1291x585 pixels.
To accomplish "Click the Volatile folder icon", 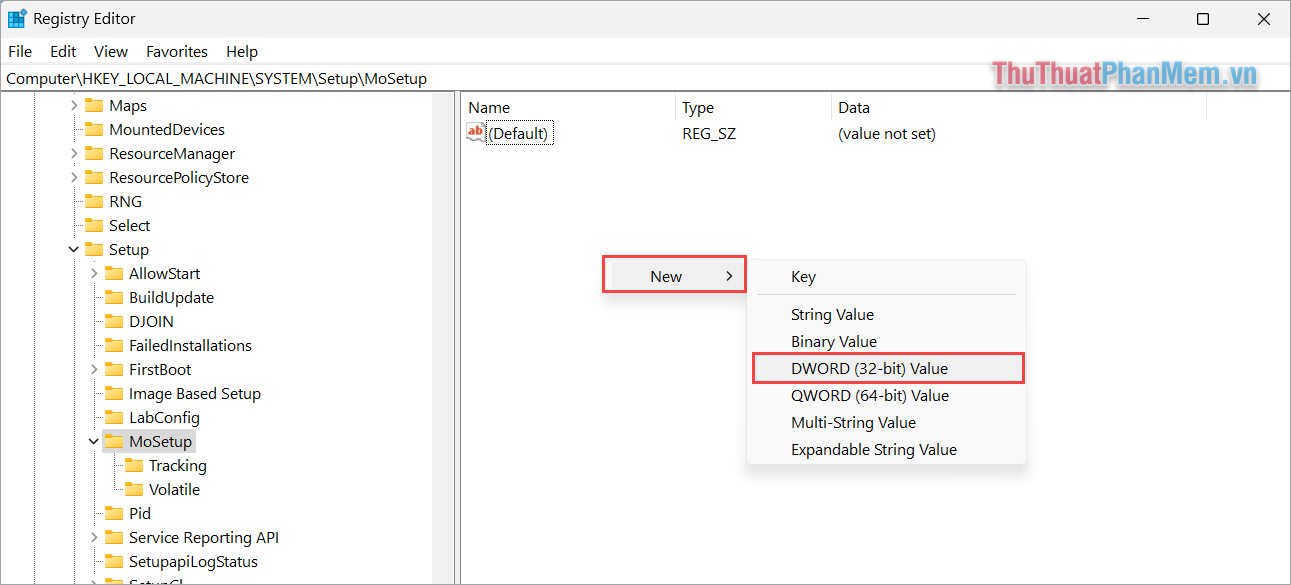I will 137,489.
